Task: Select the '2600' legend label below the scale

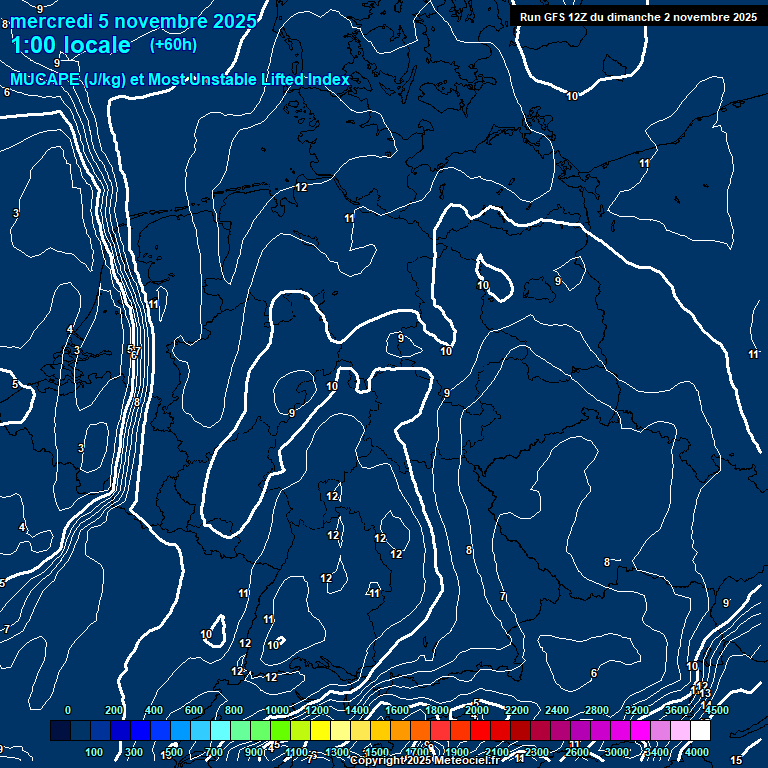Action: 576,752
